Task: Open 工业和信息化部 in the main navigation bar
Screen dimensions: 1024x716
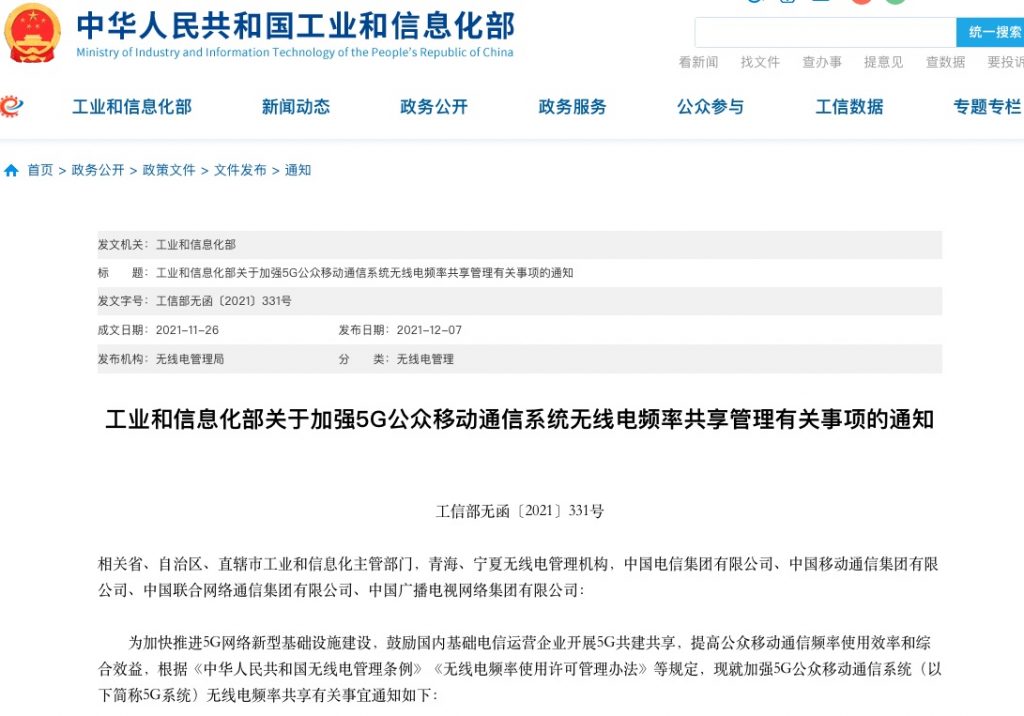Action: pos(132,106)
